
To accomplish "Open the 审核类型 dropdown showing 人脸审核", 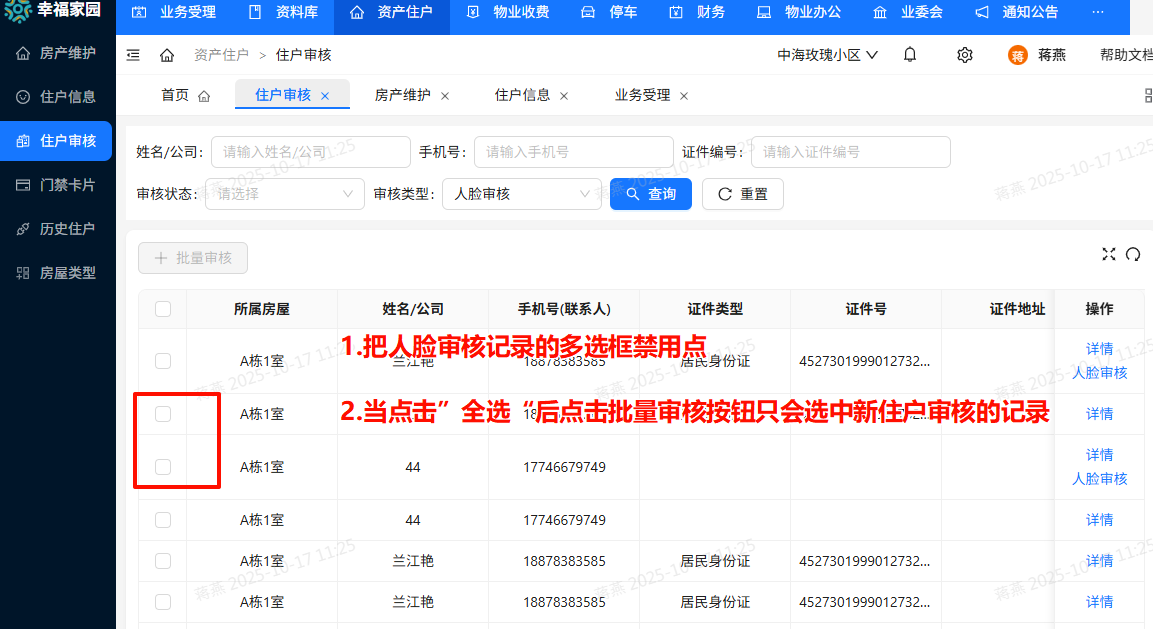I will 521,193.
